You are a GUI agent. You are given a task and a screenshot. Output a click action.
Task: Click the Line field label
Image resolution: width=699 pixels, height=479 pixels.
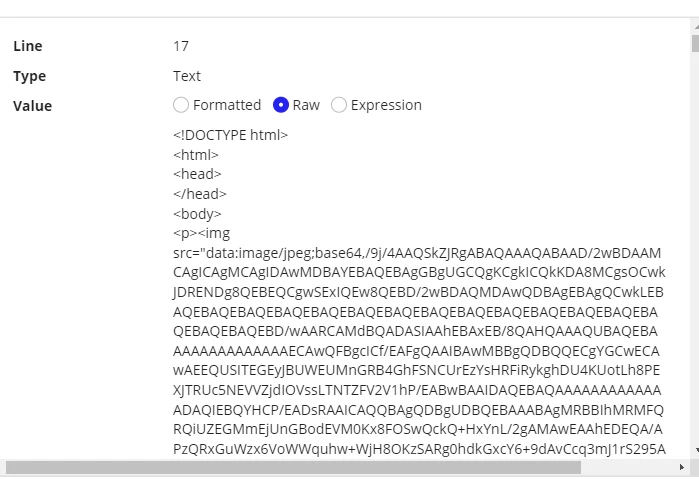click(x=28, y=46)
